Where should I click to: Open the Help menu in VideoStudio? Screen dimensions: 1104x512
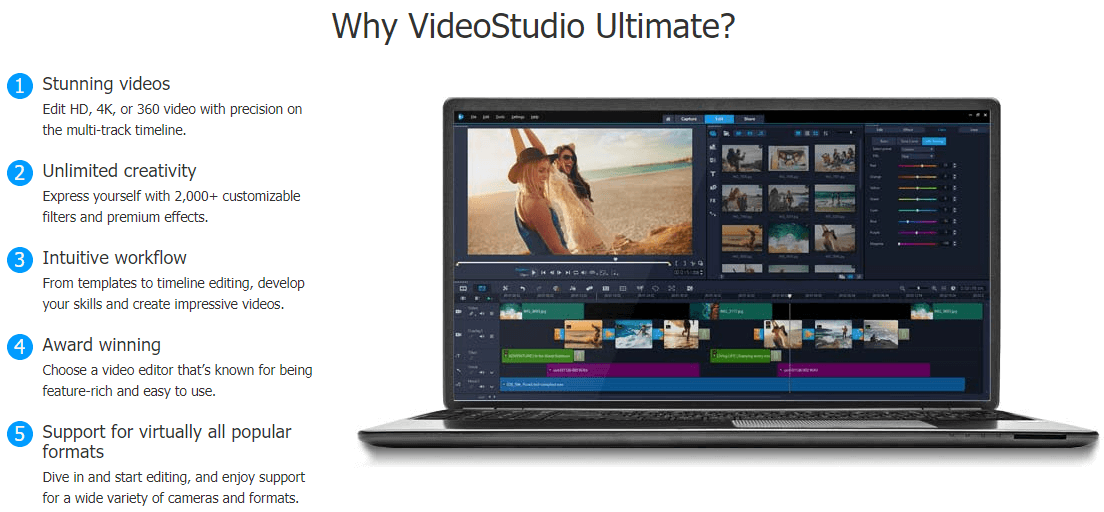(534, 117)
